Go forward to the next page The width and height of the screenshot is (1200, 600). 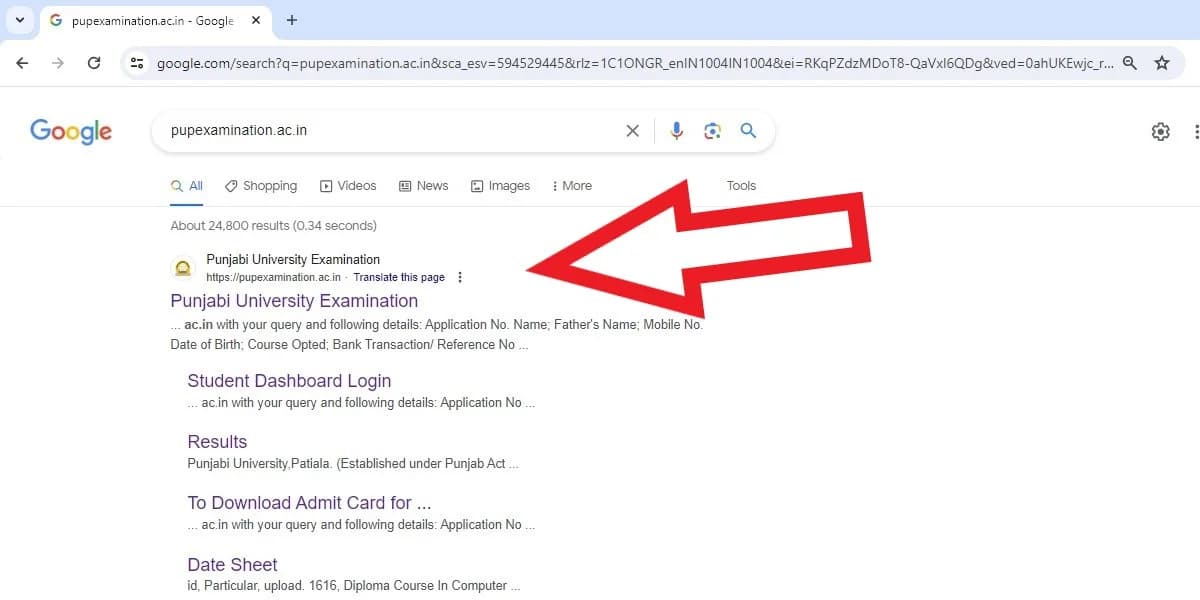click(x=58, y=63)
